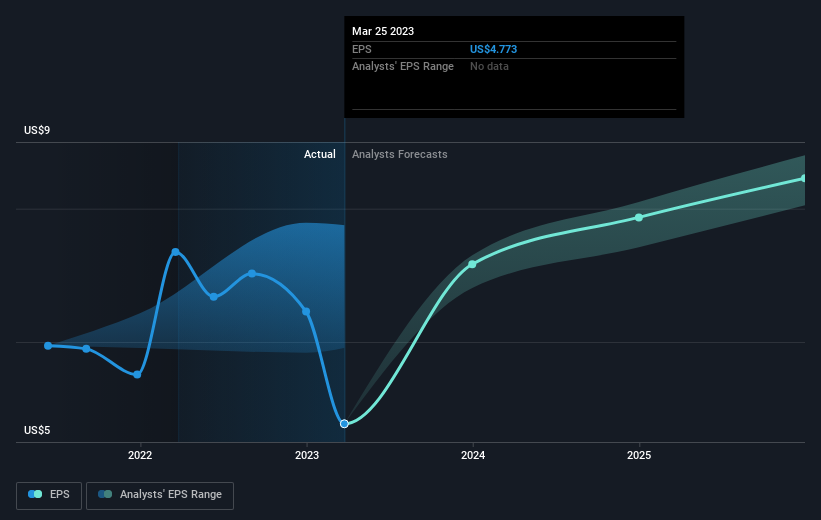Click the 2023 x-axis label
821x520 pixels.
307,456
